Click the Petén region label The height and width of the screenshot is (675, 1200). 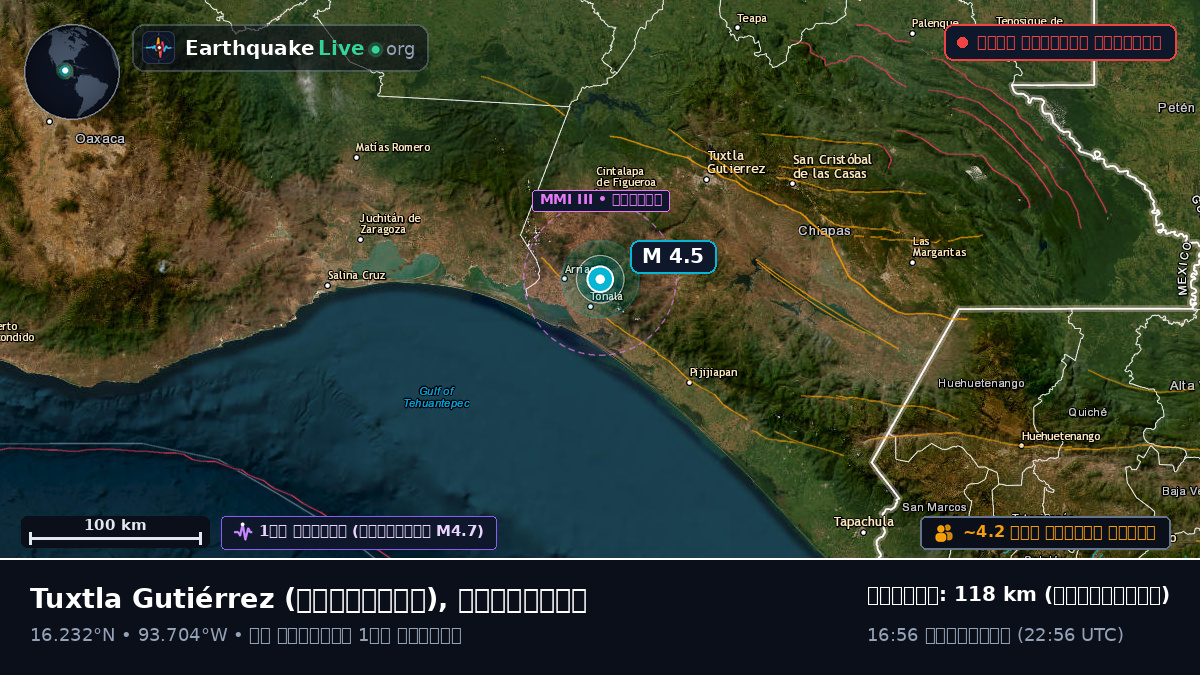(x=1176, y=107)
